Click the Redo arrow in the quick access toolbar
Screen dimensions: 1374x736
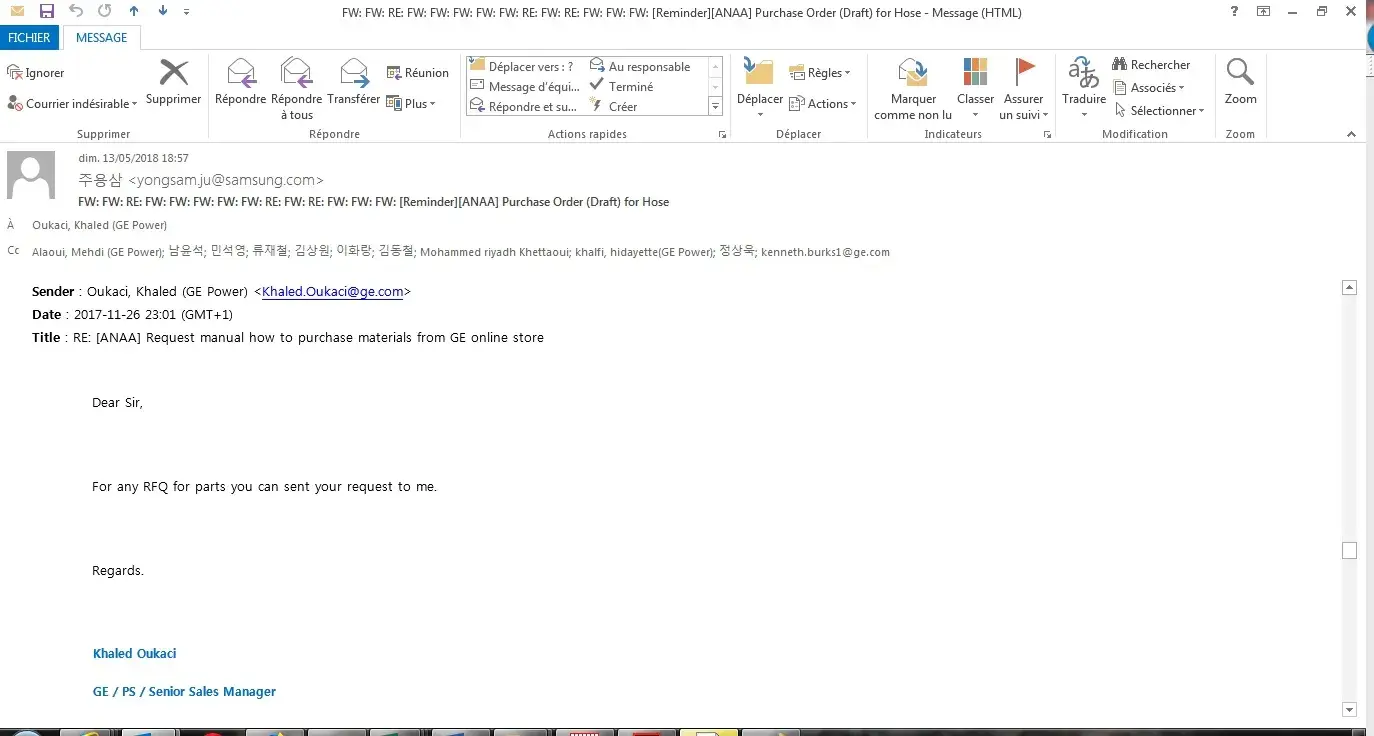105,12
